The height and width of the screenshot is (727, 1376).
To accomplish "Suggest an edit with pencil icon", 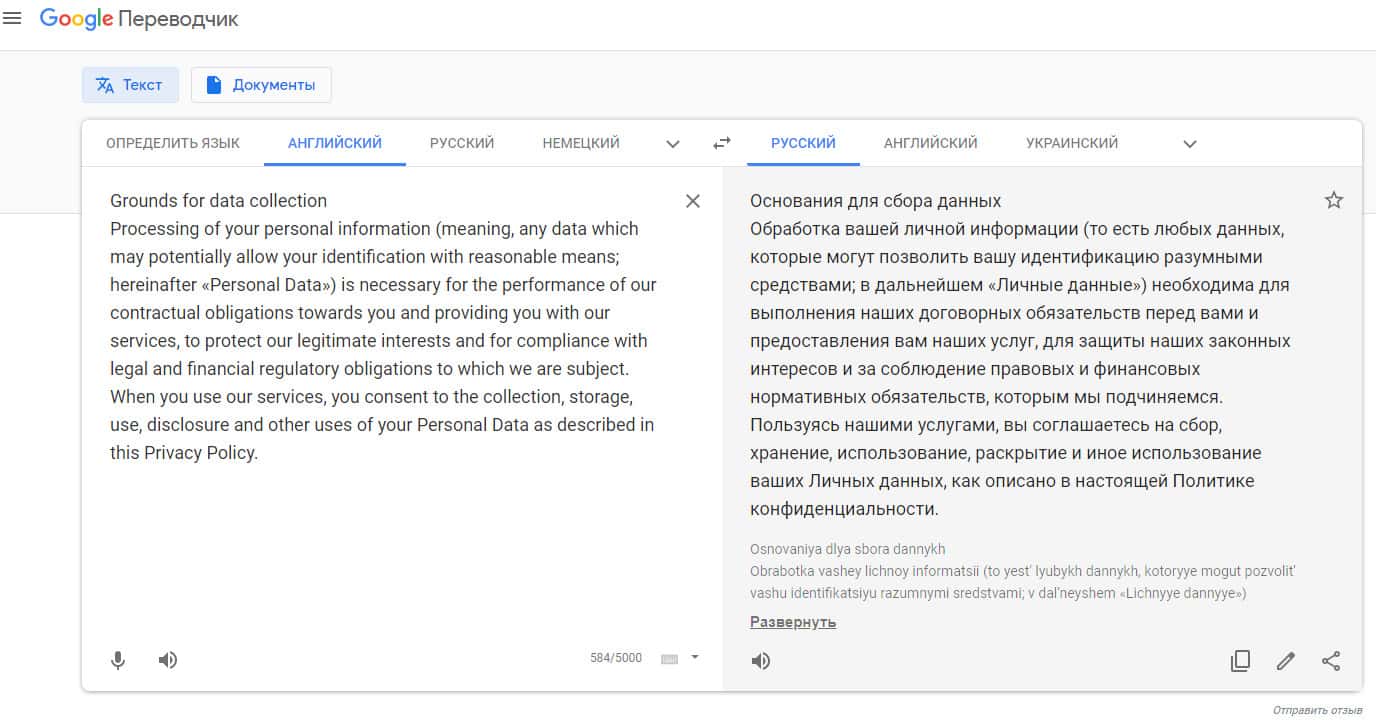I will (1286, 661).
